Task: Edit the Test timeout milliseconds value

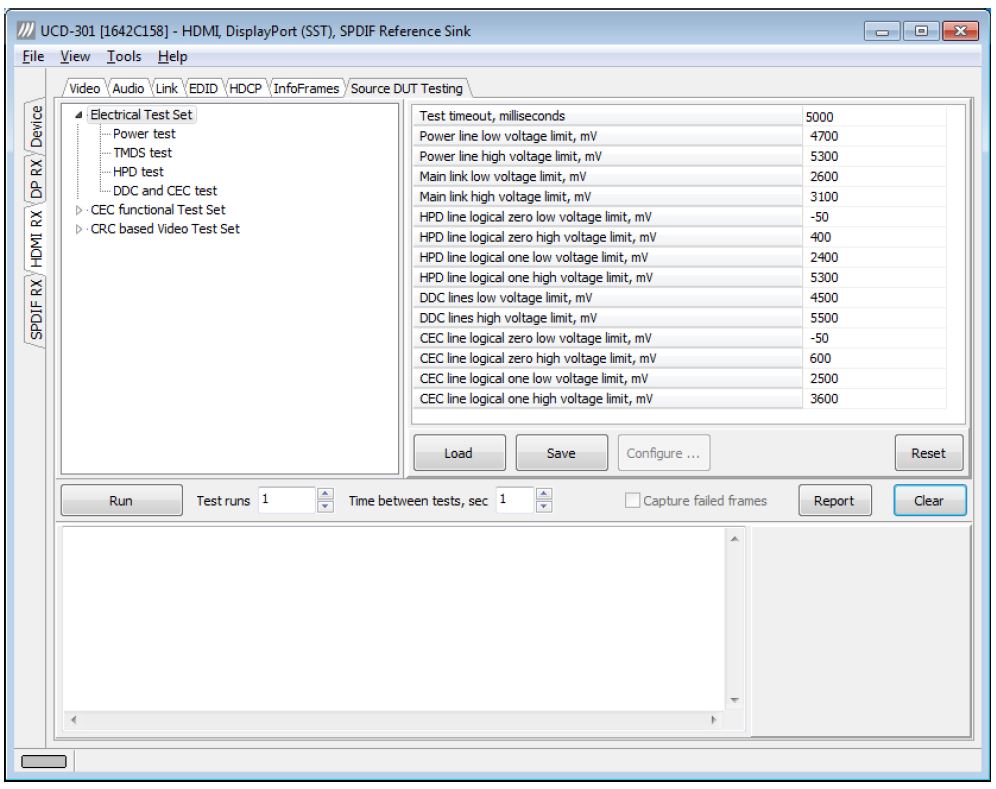Action: (x=873, y=116)
